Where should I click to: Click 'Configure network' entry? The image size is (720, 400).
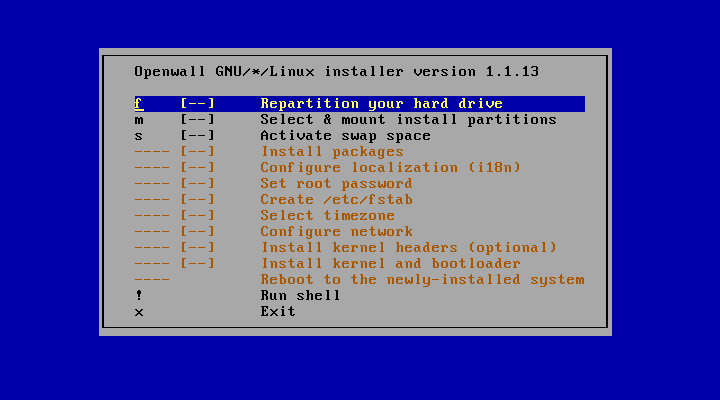[332, 232]
